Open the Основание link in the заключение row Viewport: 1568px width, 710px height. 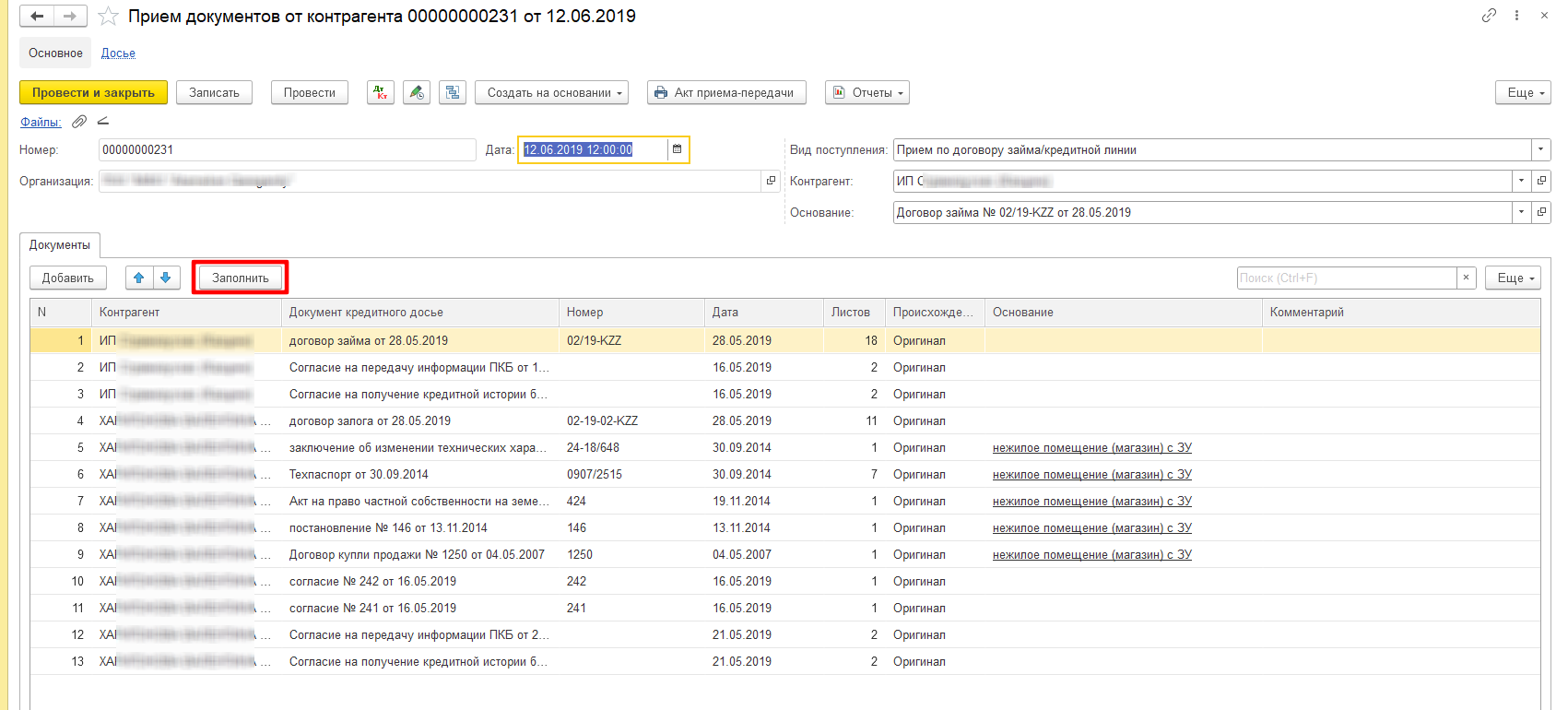[x=1091, y=447]
